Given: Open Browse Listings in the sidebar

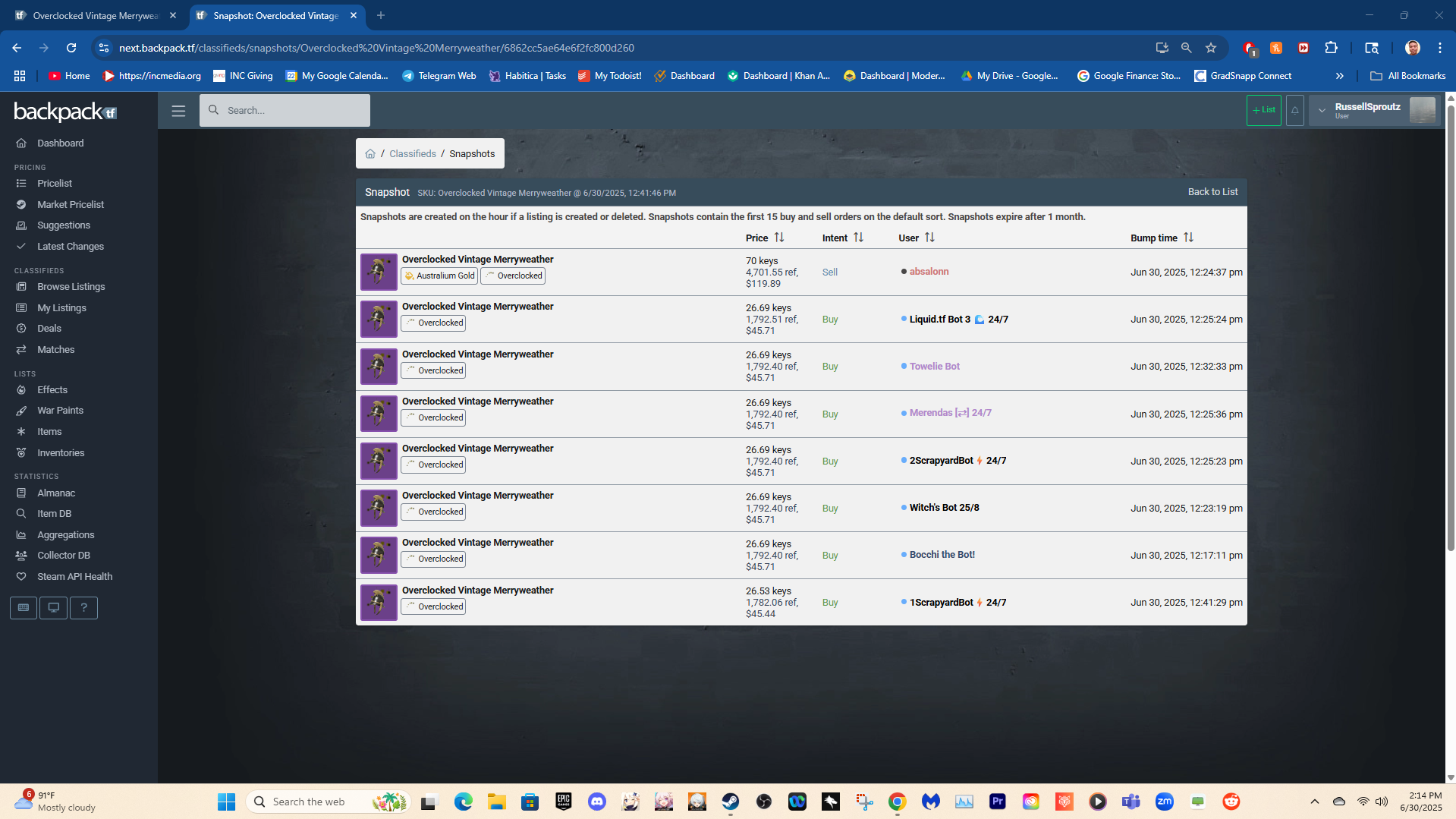Looking at the screenshot, I should coord(71,287).
